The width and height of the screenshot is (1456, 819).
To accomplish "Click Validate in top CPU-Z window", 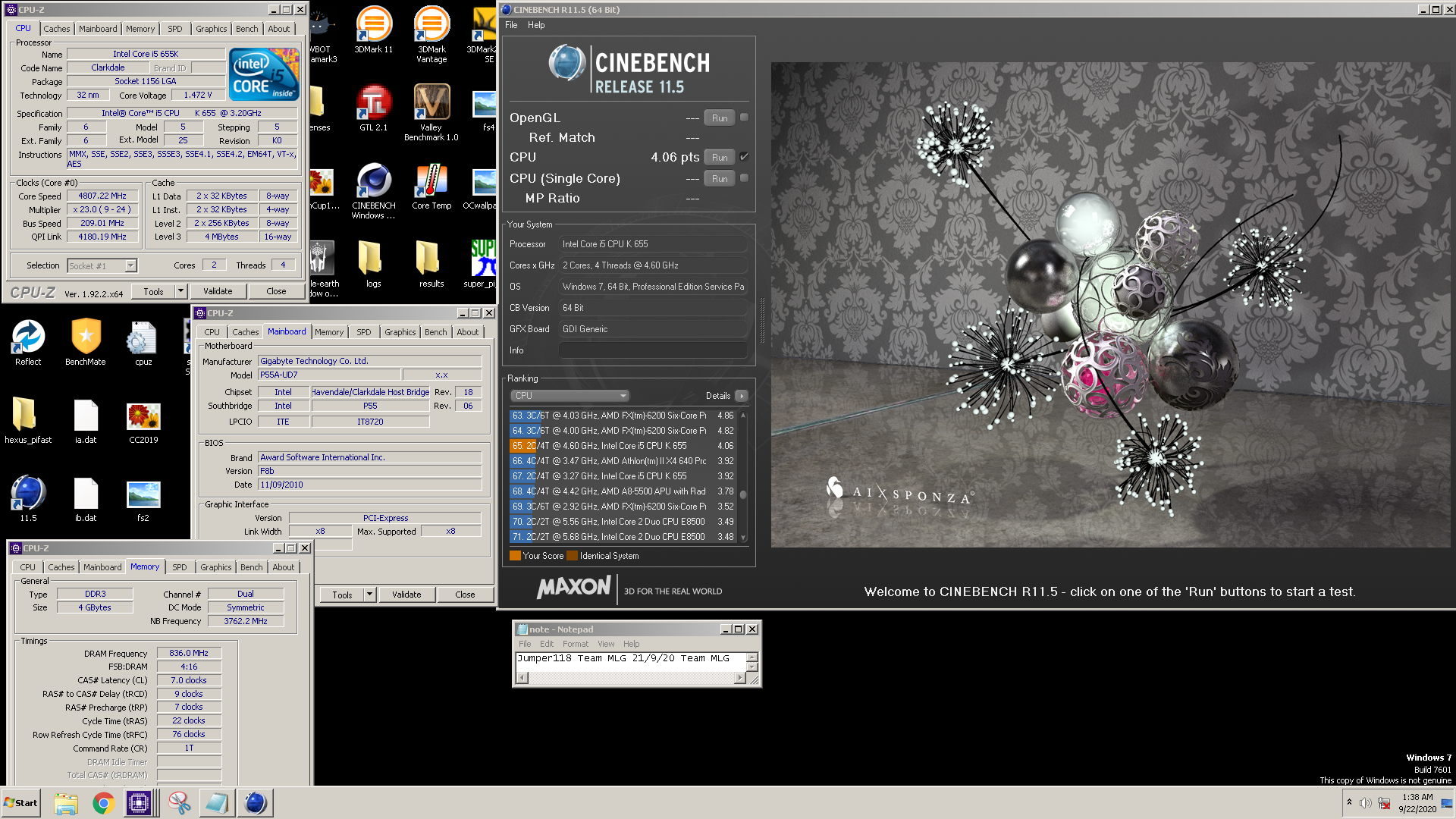I will (218, 291).
